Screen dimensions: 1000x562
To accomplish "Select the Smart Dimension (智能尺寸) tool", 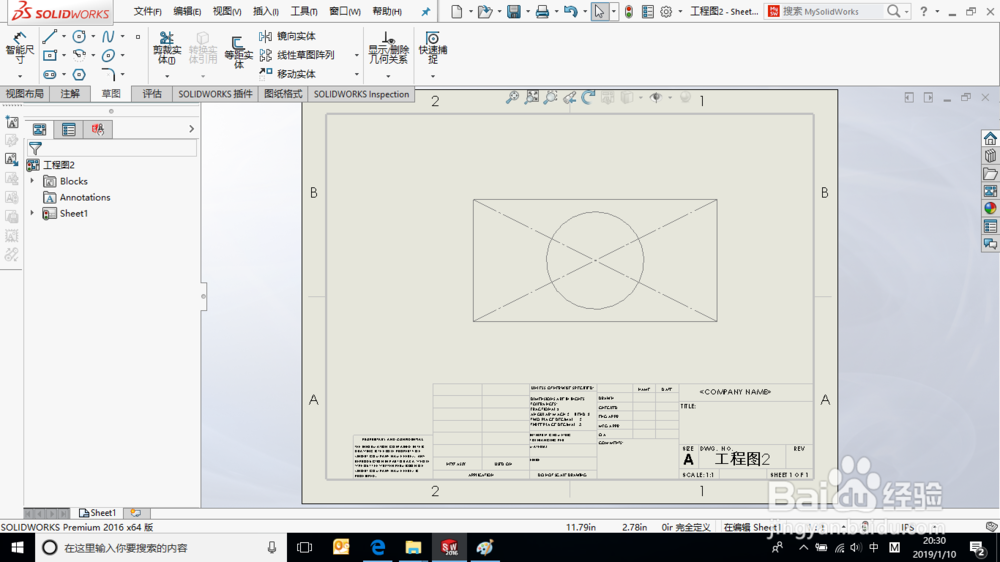I will (x=20, y=48).
